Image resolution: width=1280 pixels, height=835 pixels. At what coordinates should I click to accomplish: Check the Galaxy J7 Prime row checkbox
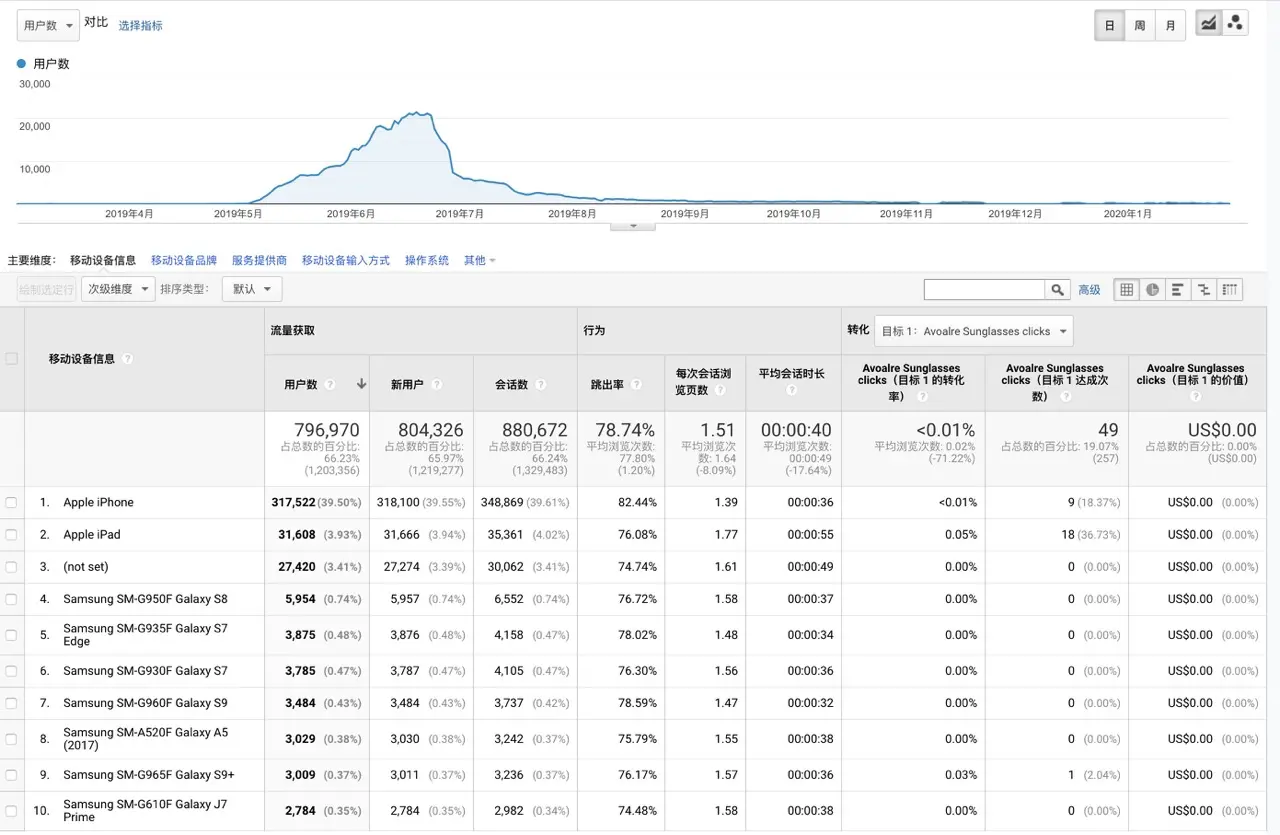[12, 811]
